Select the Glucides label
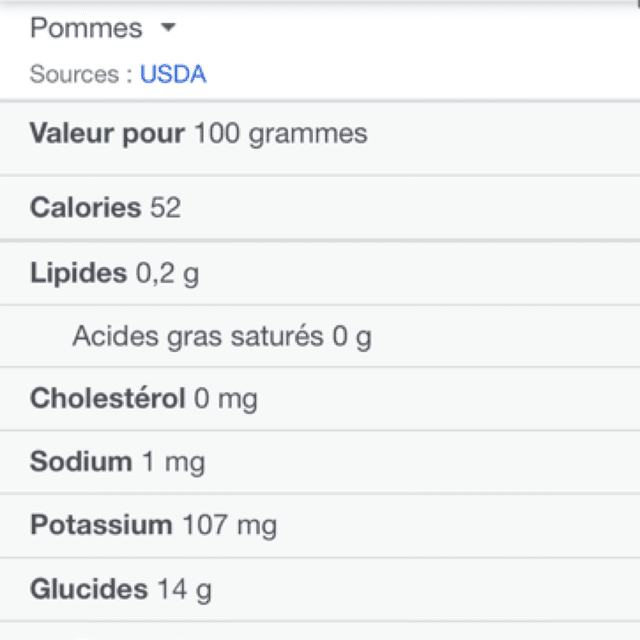The image size is (640, 640). (89, 589)
